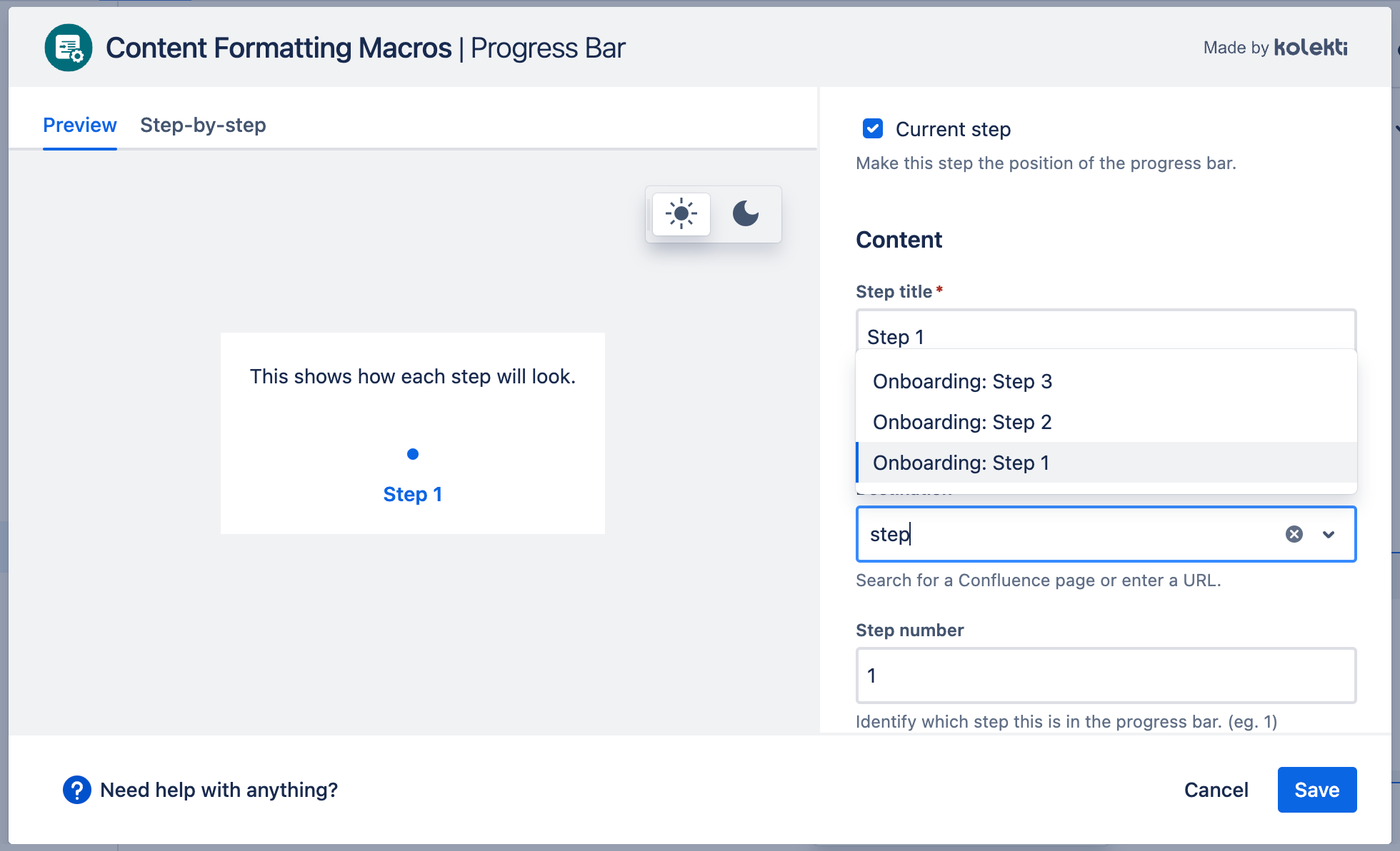Save the progress bar step
The image size is (1400, 851).
tap(1317, 790)
